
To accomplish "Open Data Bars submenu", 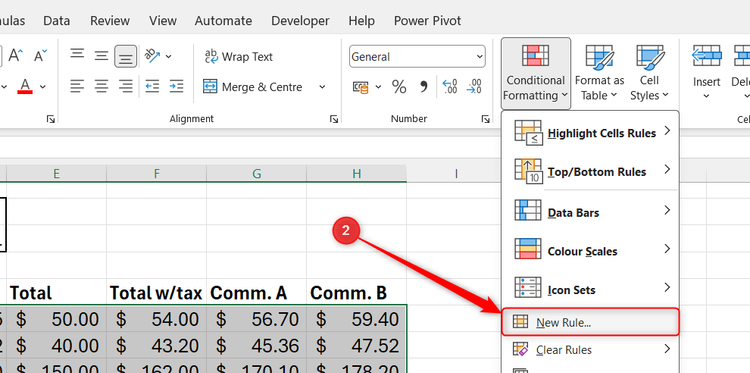I will [x=590, y=212].
